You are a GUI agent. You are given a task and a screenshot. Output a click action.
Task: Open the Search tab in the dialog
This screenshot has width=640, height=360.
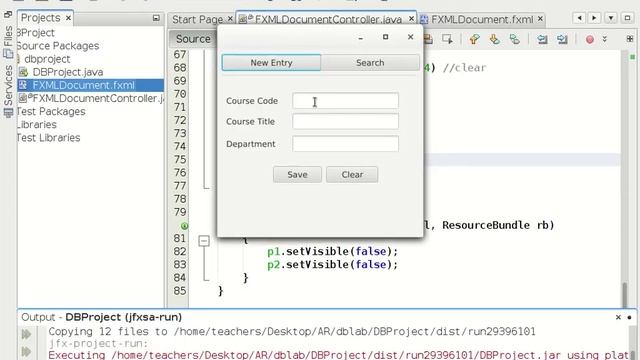(370, 62)
